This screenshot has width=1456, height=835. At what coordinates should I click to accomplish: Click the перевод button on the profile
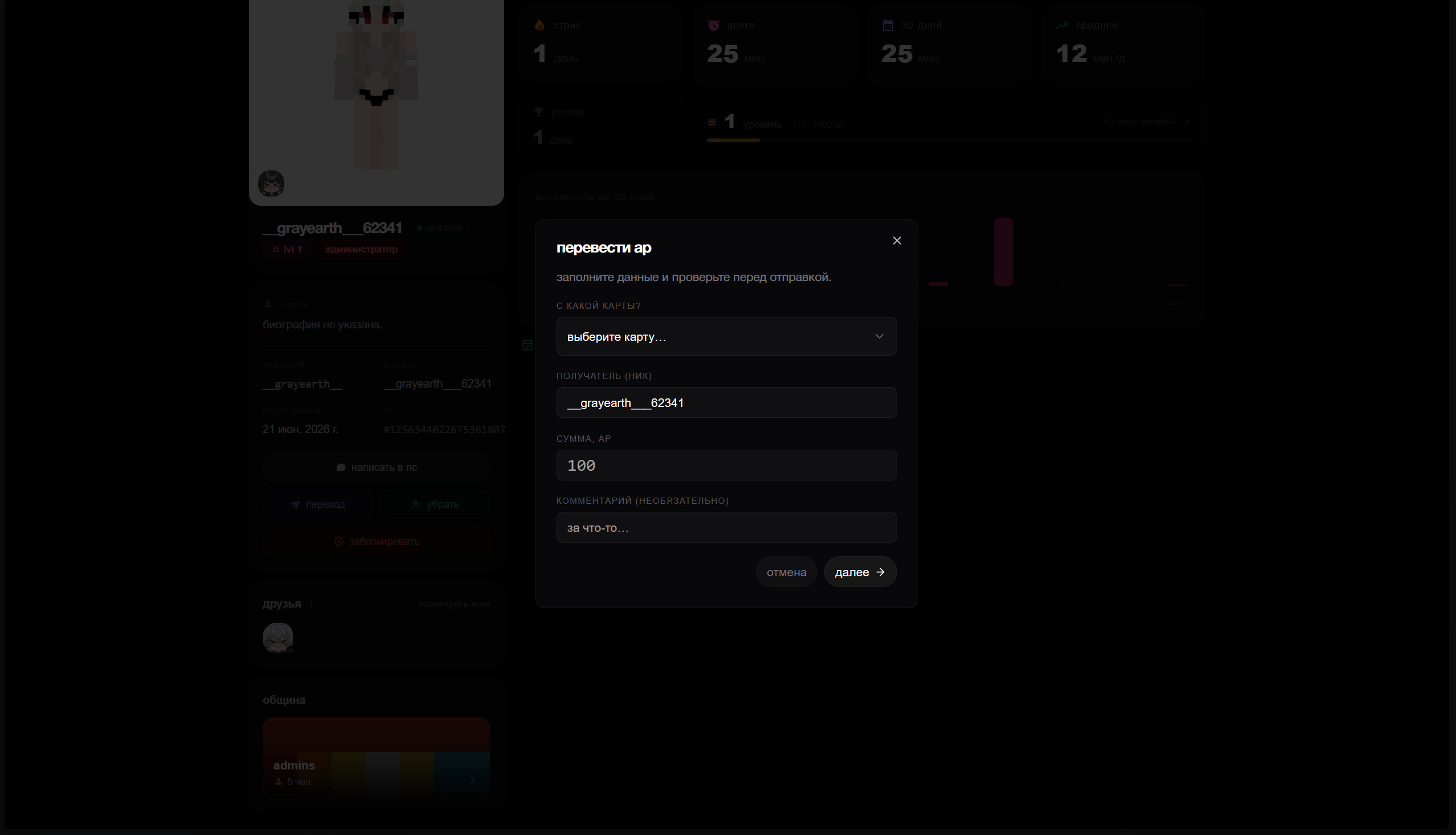tap(318, 504)
